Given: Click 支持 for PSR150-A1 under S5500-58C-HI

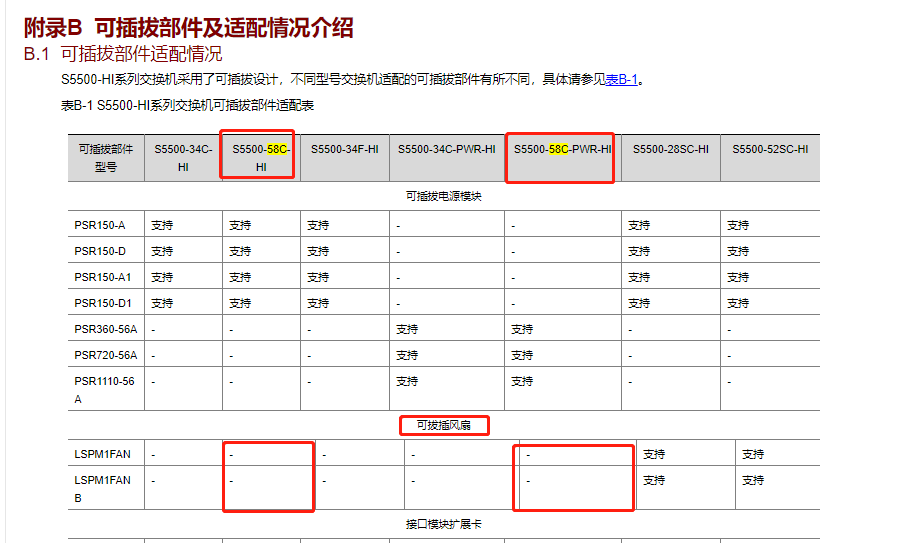Looking at the screenshot, I should 240,277.
